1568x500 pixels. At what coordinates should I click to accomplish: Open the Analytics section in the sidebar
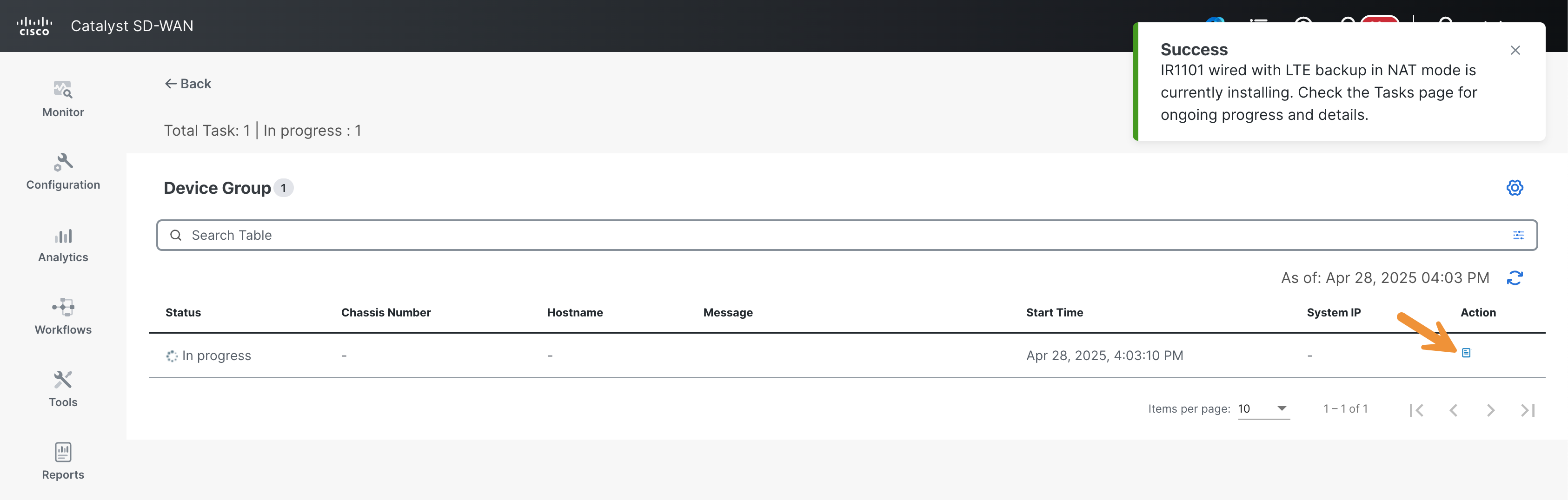(63, 244)
